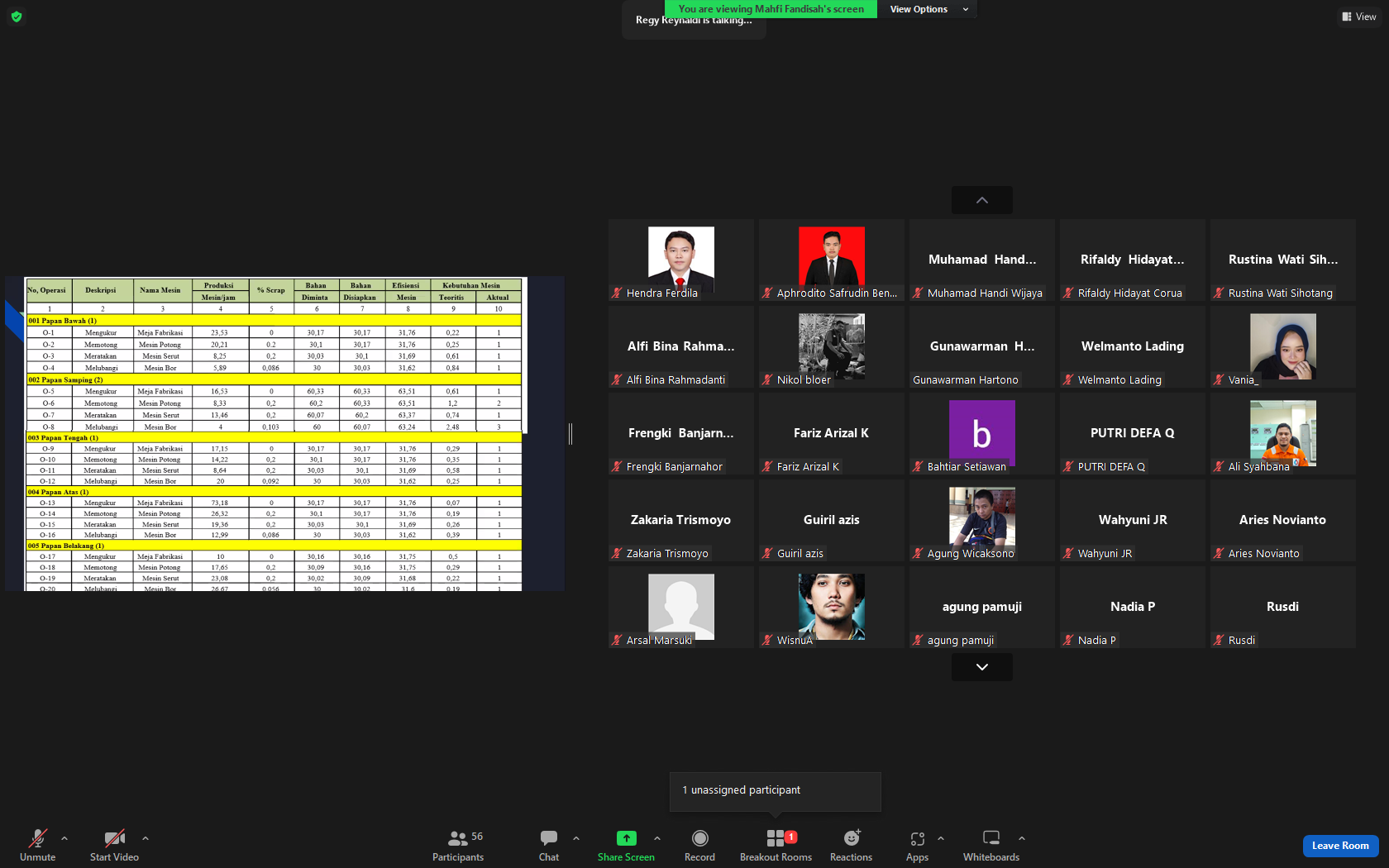Screen dimensions: 1389x868
Task: Open Breakout Rooms
Action: (x=776, y=845)
